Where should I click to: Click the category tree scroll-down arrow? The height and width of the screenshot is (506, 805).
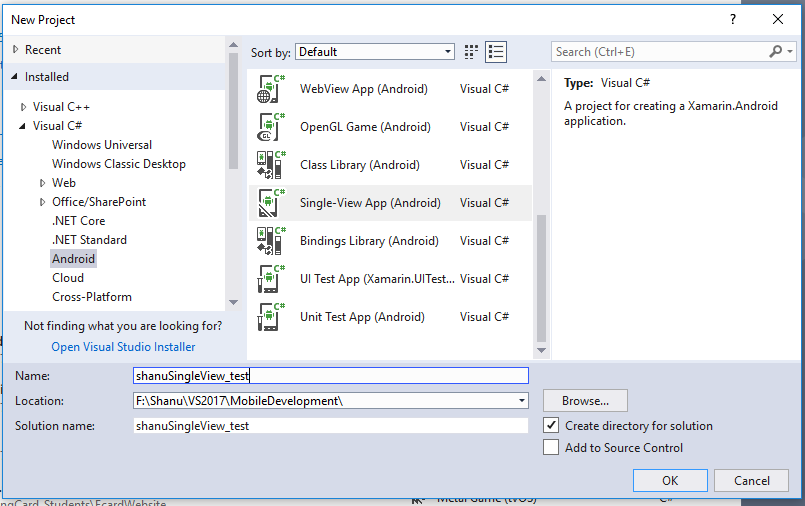click(234, 302)
